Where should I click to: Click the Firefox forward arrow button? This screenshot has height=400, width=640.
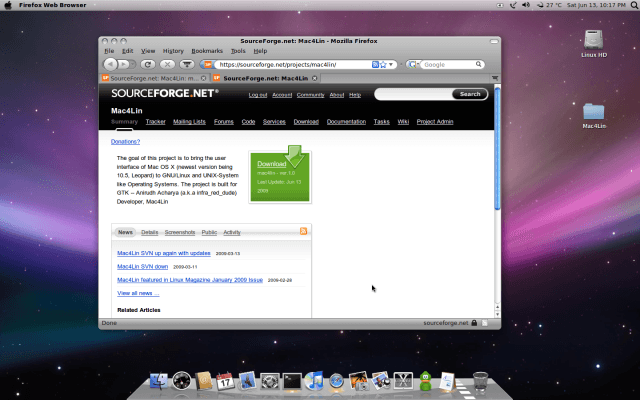(x=124, y=64)
